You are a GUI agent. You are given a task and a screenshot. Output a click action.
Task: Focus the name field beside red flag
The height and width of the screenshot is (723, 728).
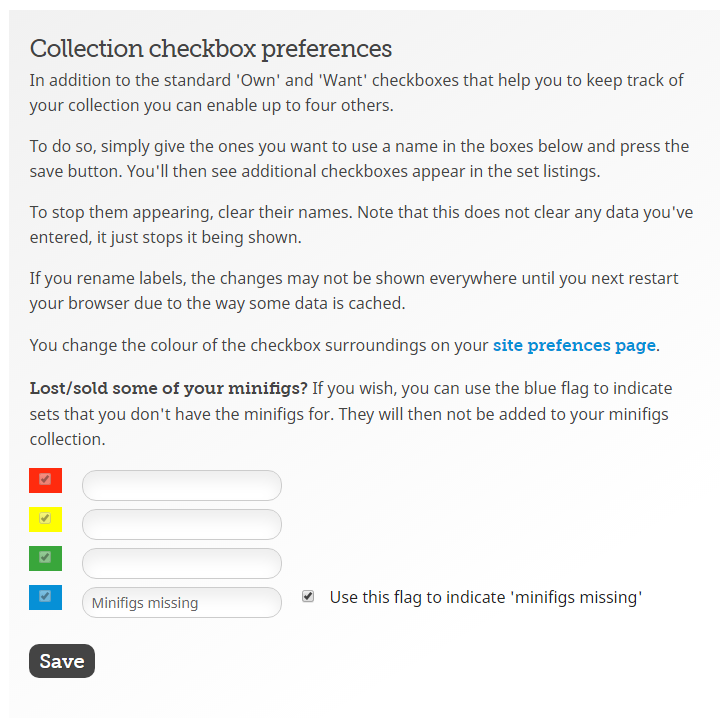click(181, 486)
